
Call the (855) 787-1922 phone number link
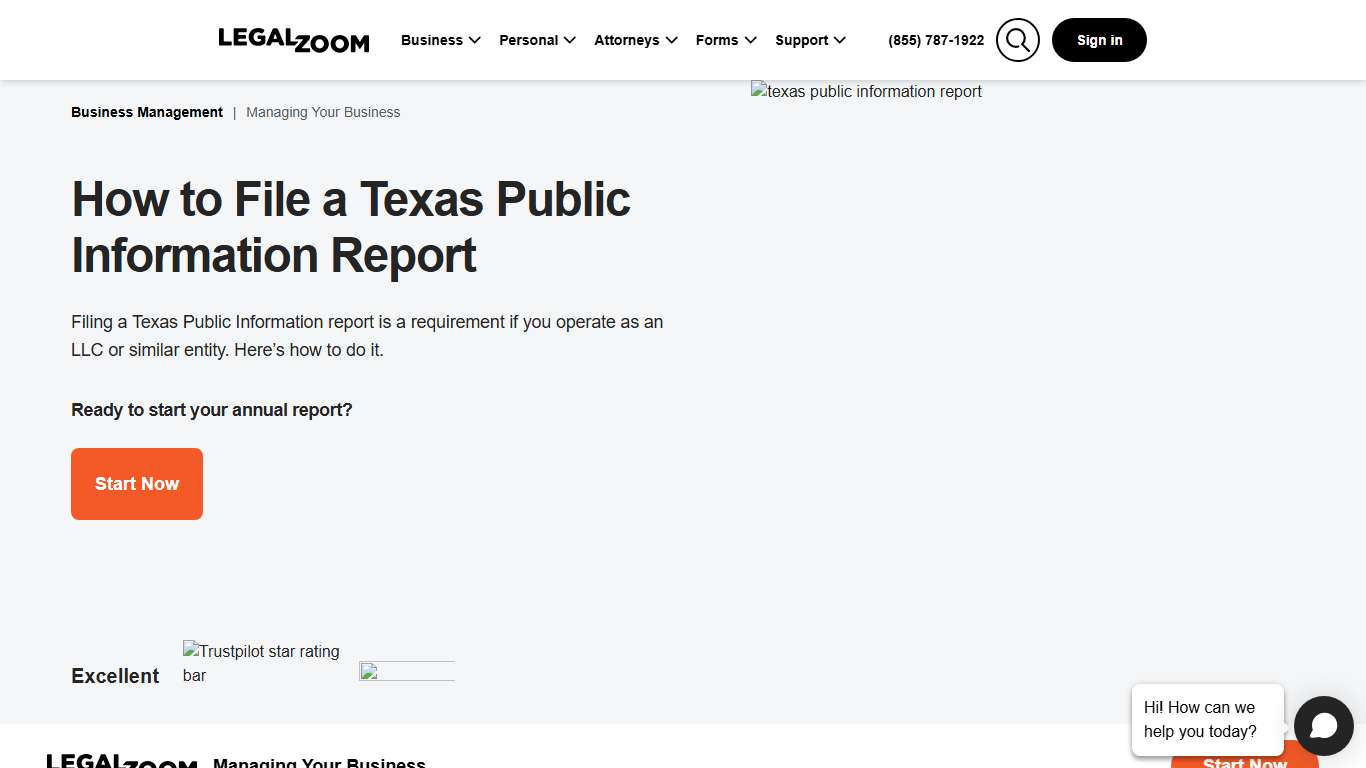(935, 40)
